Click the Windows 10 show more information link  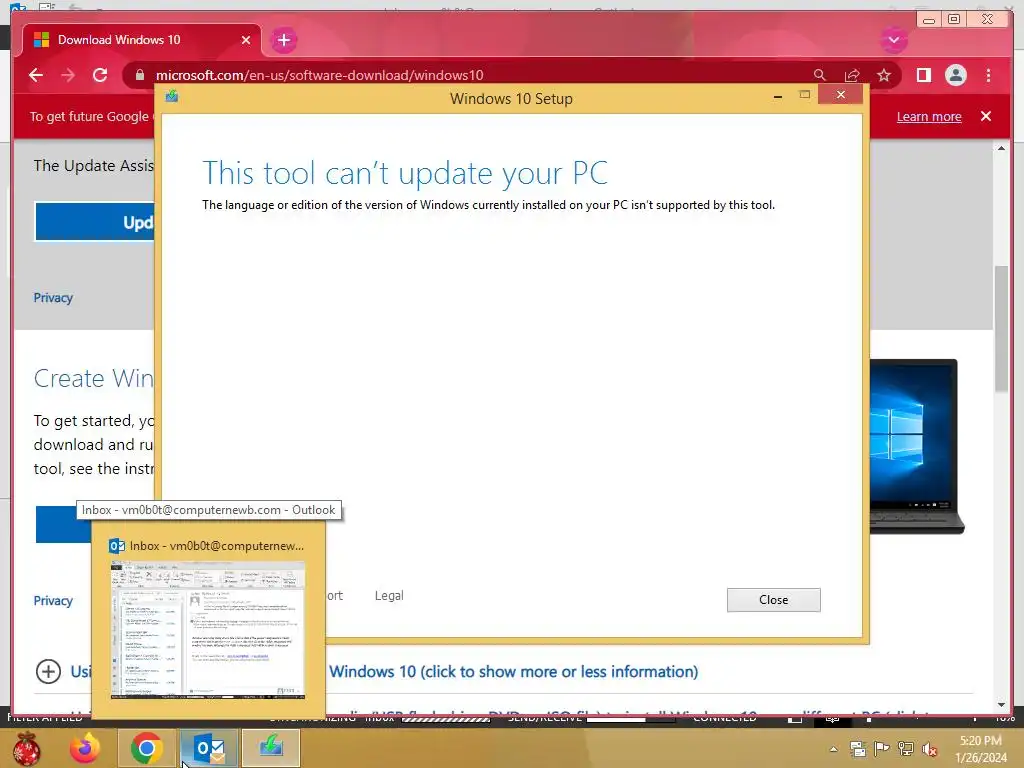coord(513,671)
